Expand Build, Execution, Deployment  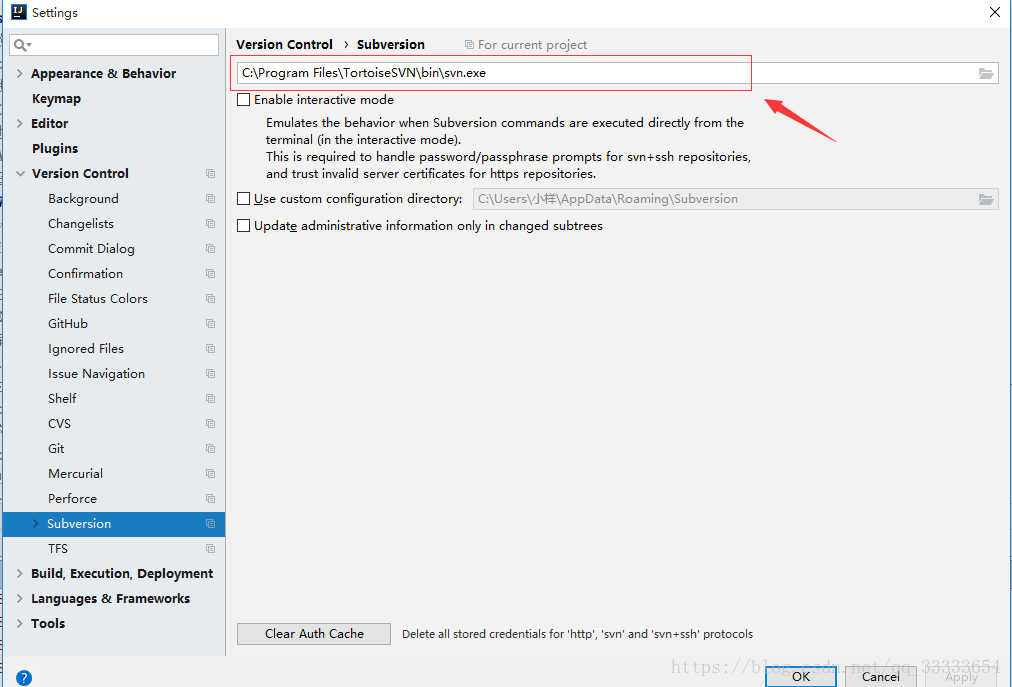pos(20,573)
